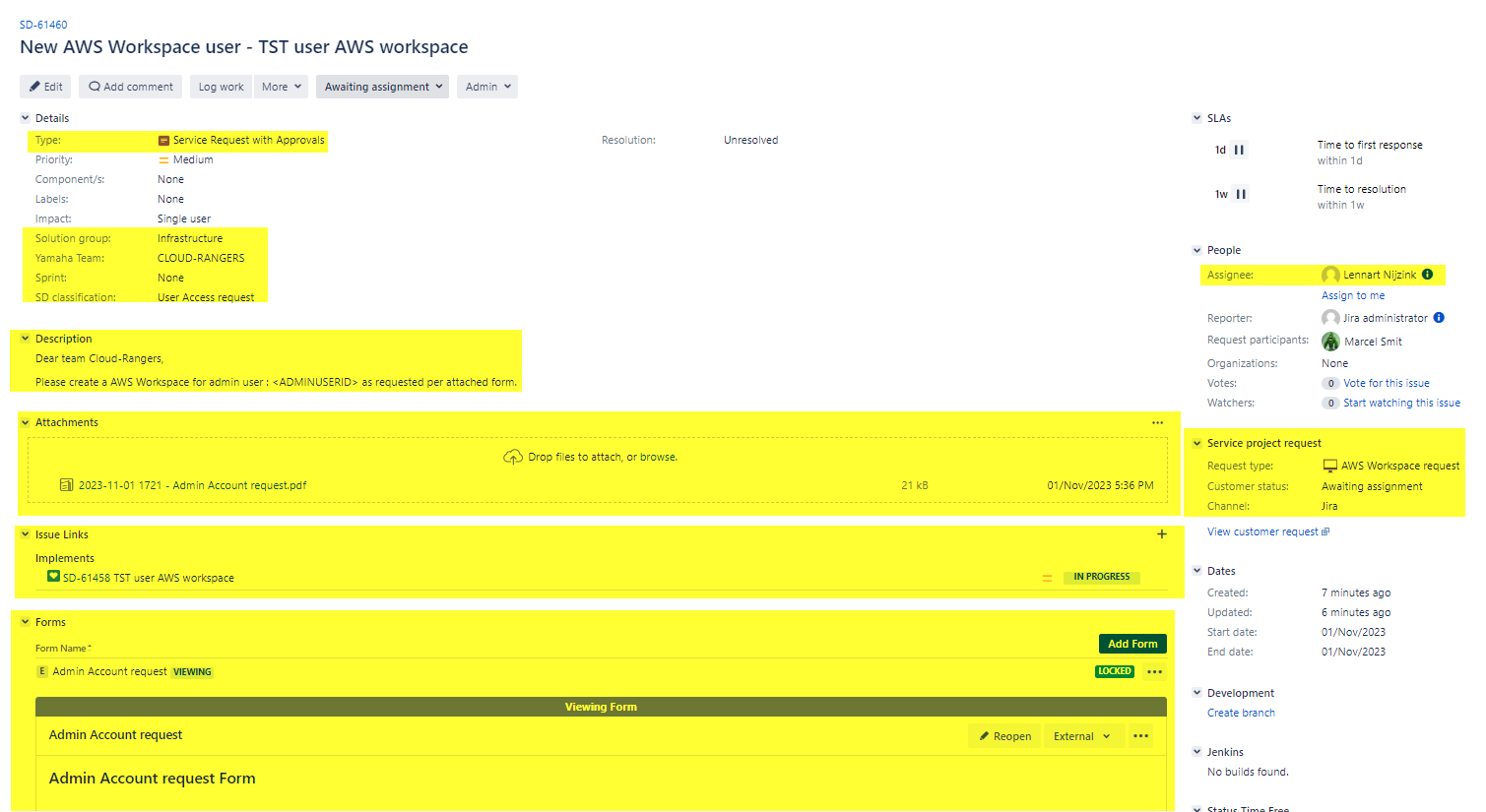Click the Log work button
Viewport: 1486px width, 812px height.
(x=221, y=87)
